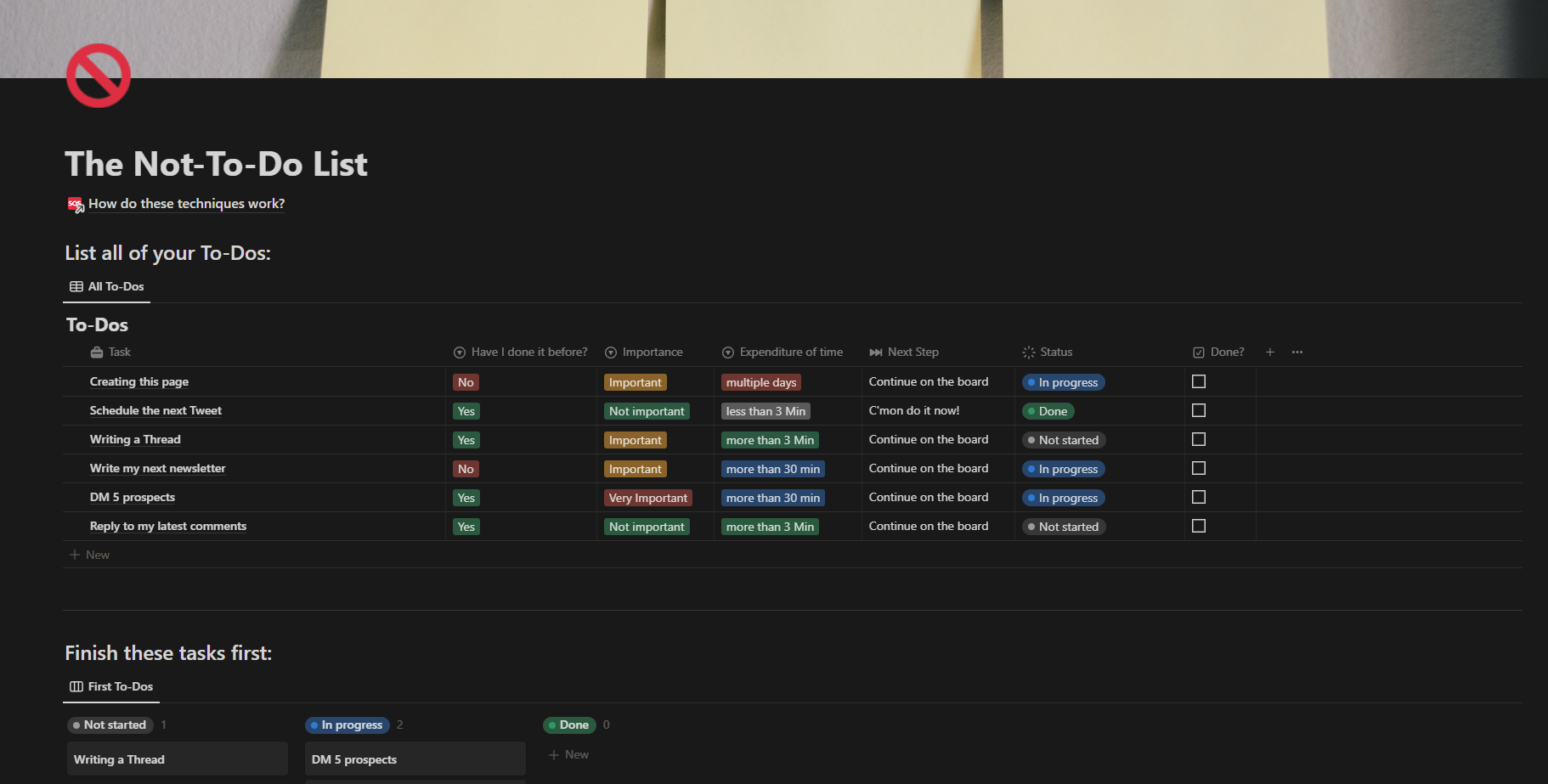Click the To-Dos database title
Screen dimensions: 1548x784
click(97, 324)
